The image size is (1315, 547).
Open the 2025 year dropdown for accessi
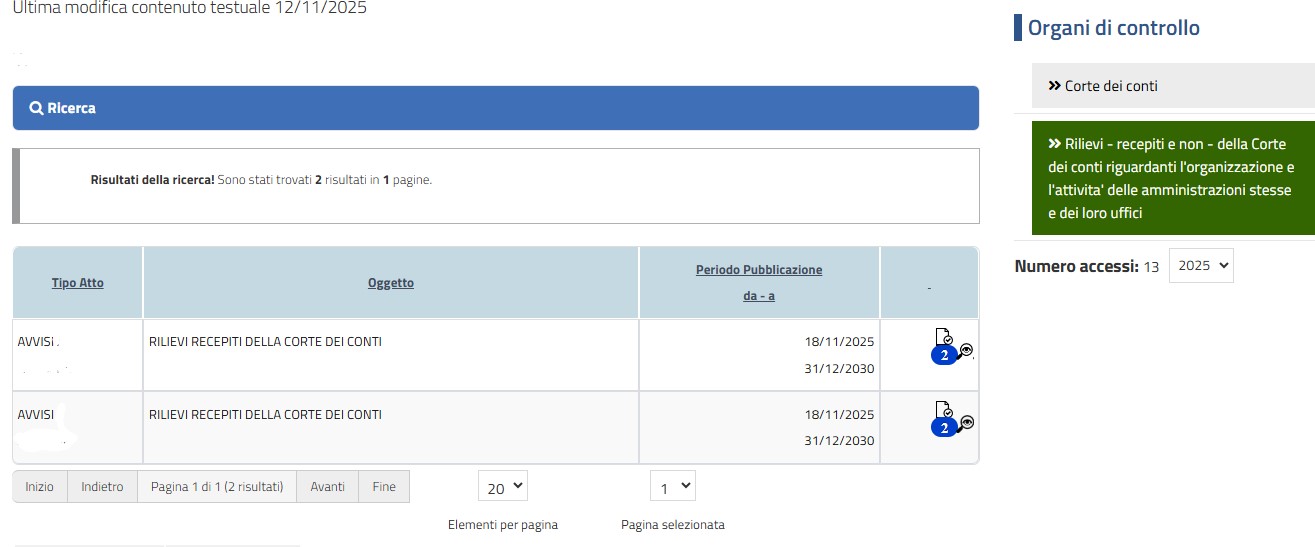pos(1200,266)
